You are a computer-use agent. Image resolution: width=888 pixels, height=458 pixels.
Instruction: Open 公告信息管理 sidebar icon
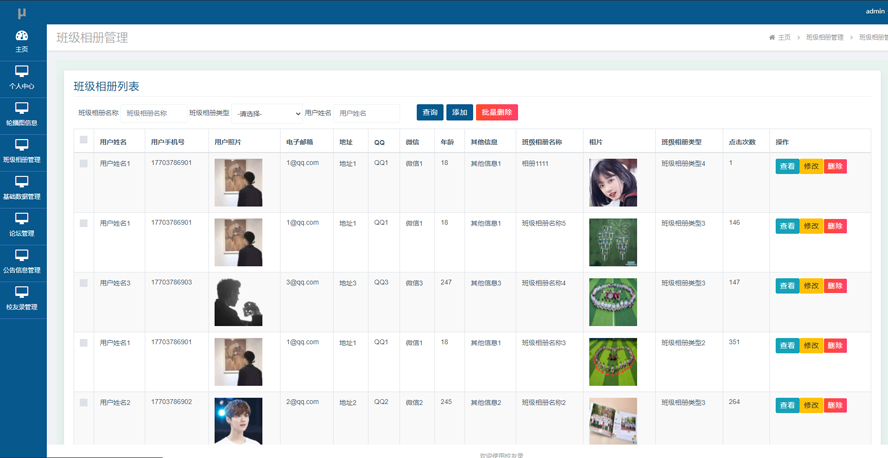pyautogui.click(x=22, y=256)
